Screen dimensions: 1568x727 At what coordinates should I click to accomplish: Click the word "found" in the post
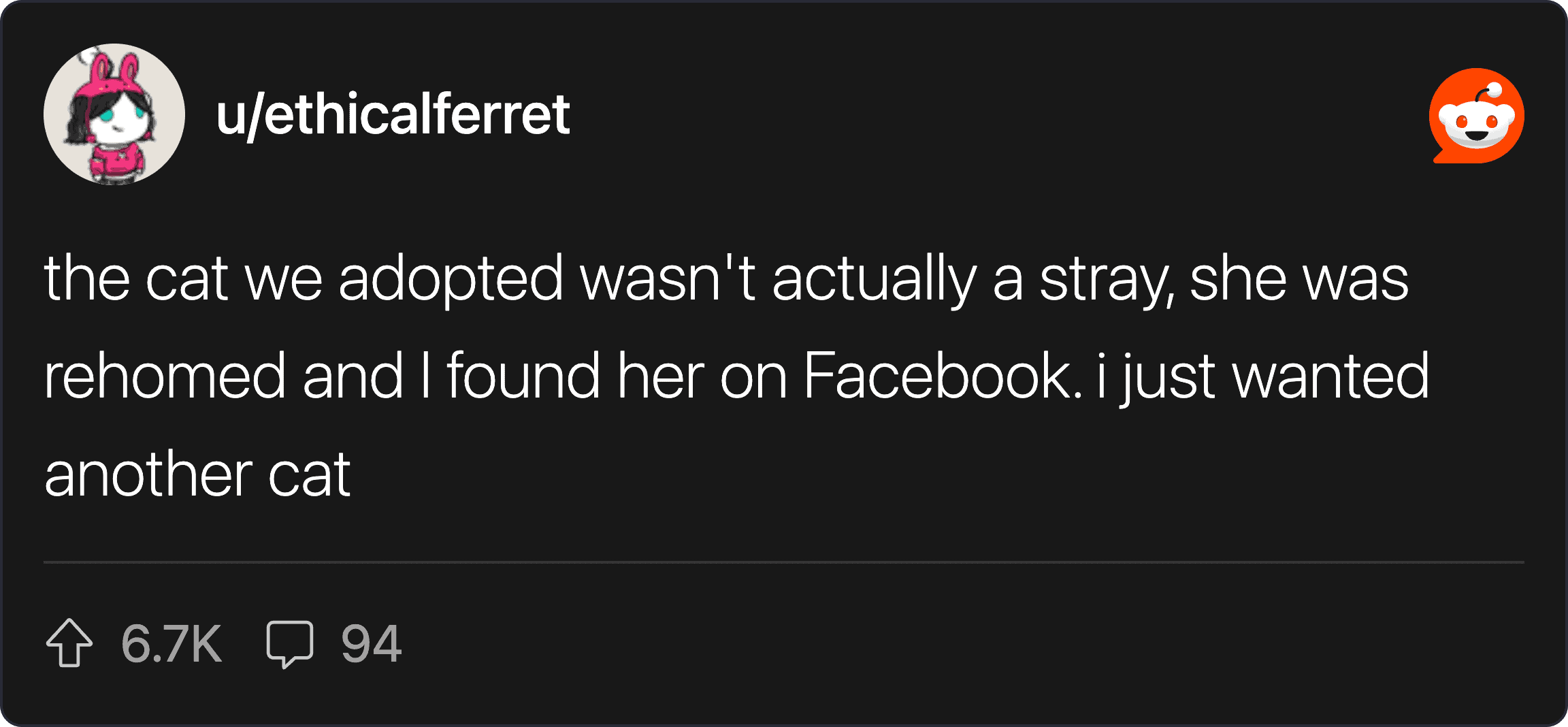tap(523, 376)
